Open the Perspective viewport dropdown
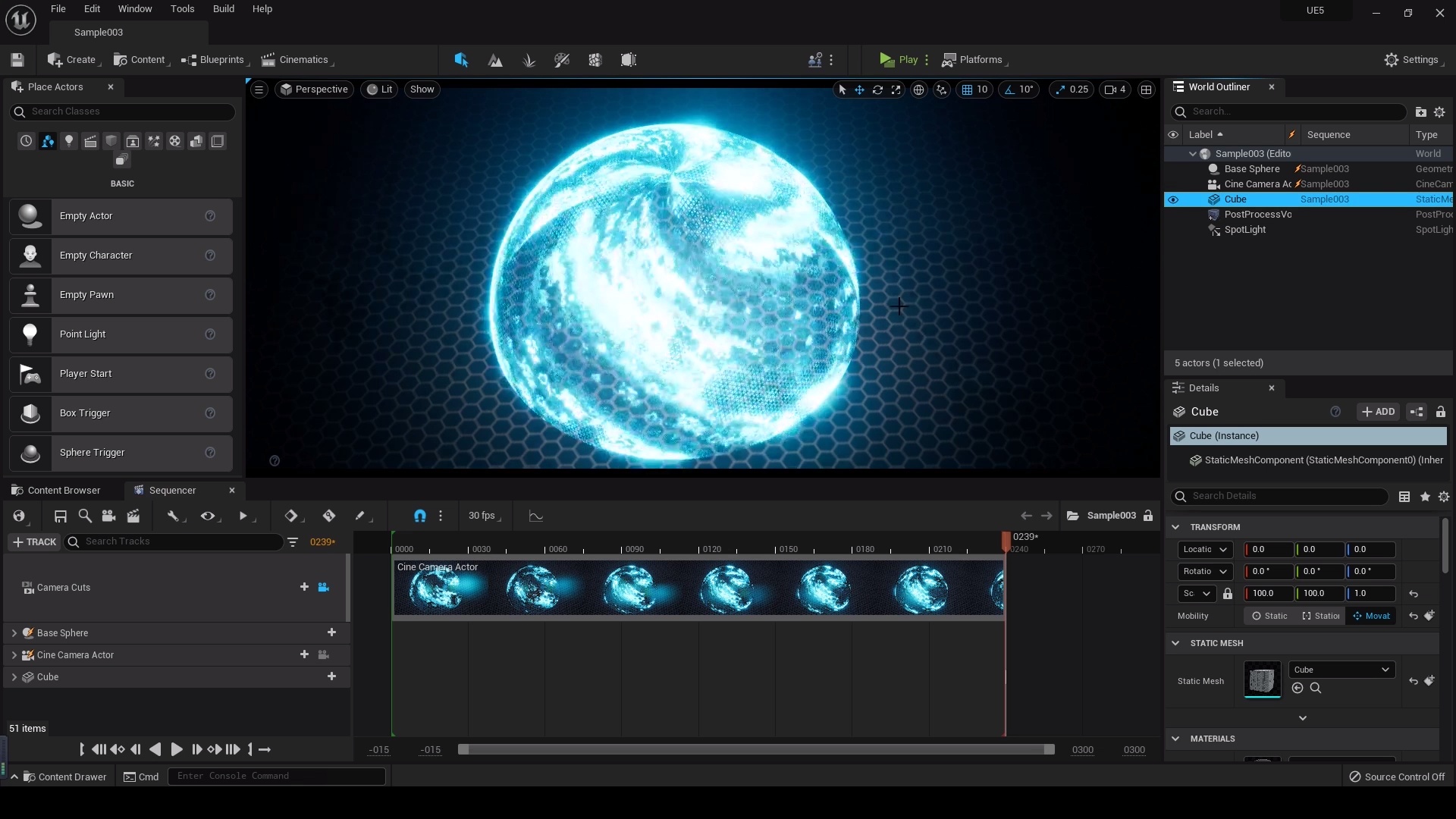 click(x=314, y=89)
